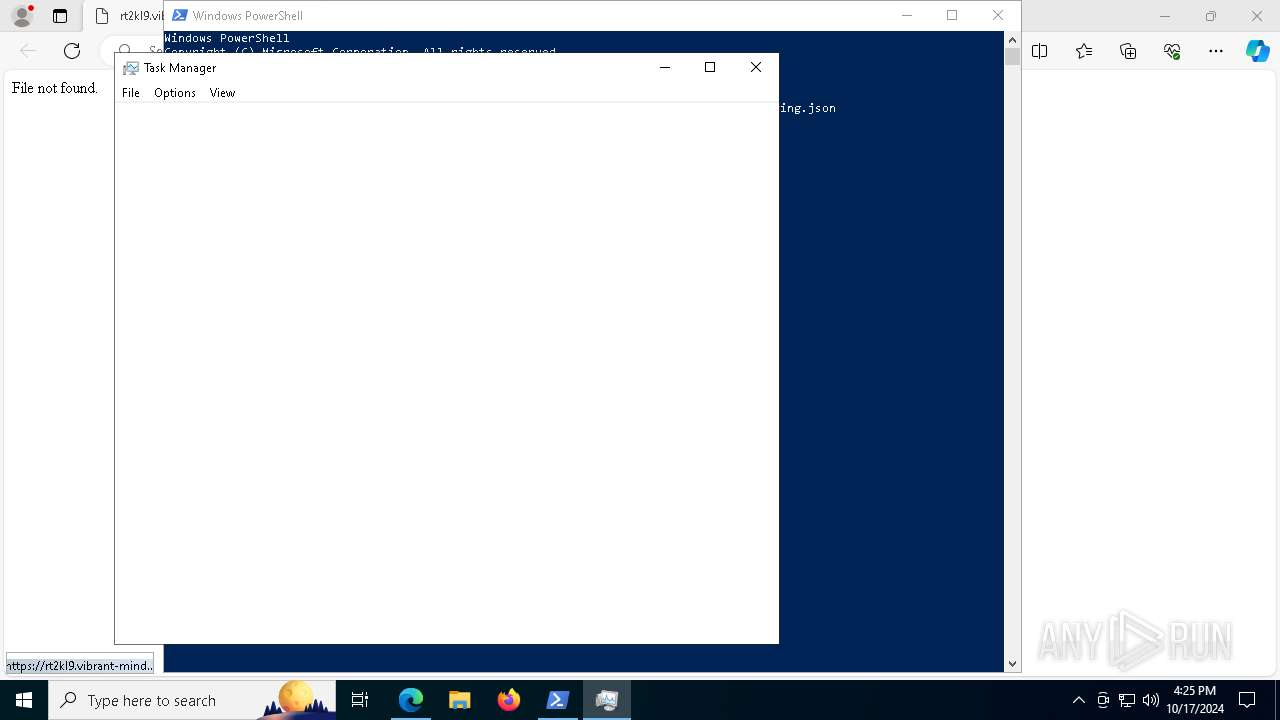Minimize the Task Manager window

(x=665, y=67)
